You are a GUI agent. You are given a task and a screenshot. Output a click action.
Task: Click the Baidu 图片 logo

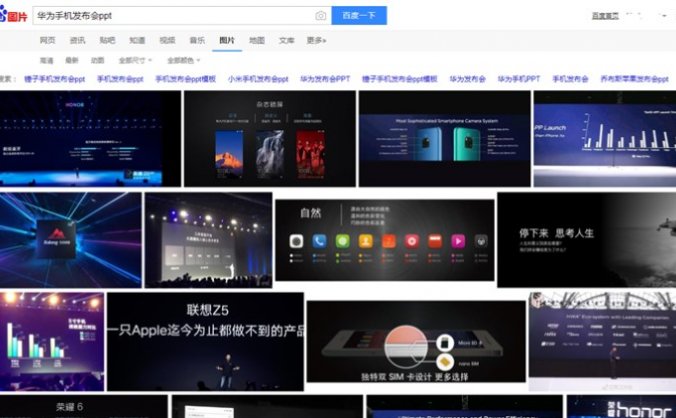click(14, 15)
